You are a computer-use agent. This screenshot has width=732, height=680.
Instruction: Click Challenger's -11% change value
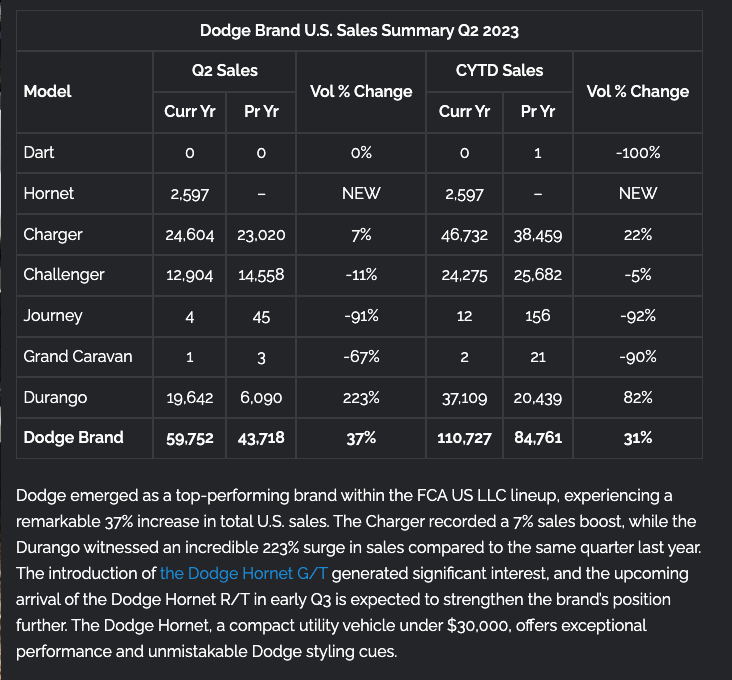tap(361, 275)
